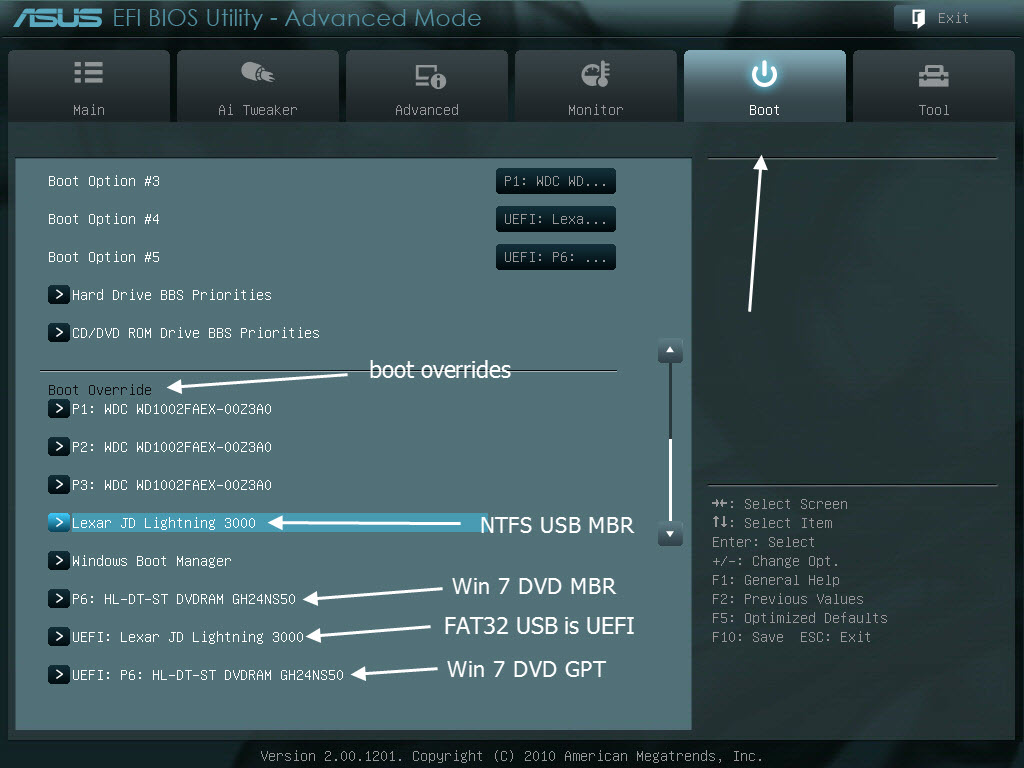The image size is (1024, 768).
Task: Open Boot Option #3 value dropdown
Action: coord(556,182)
